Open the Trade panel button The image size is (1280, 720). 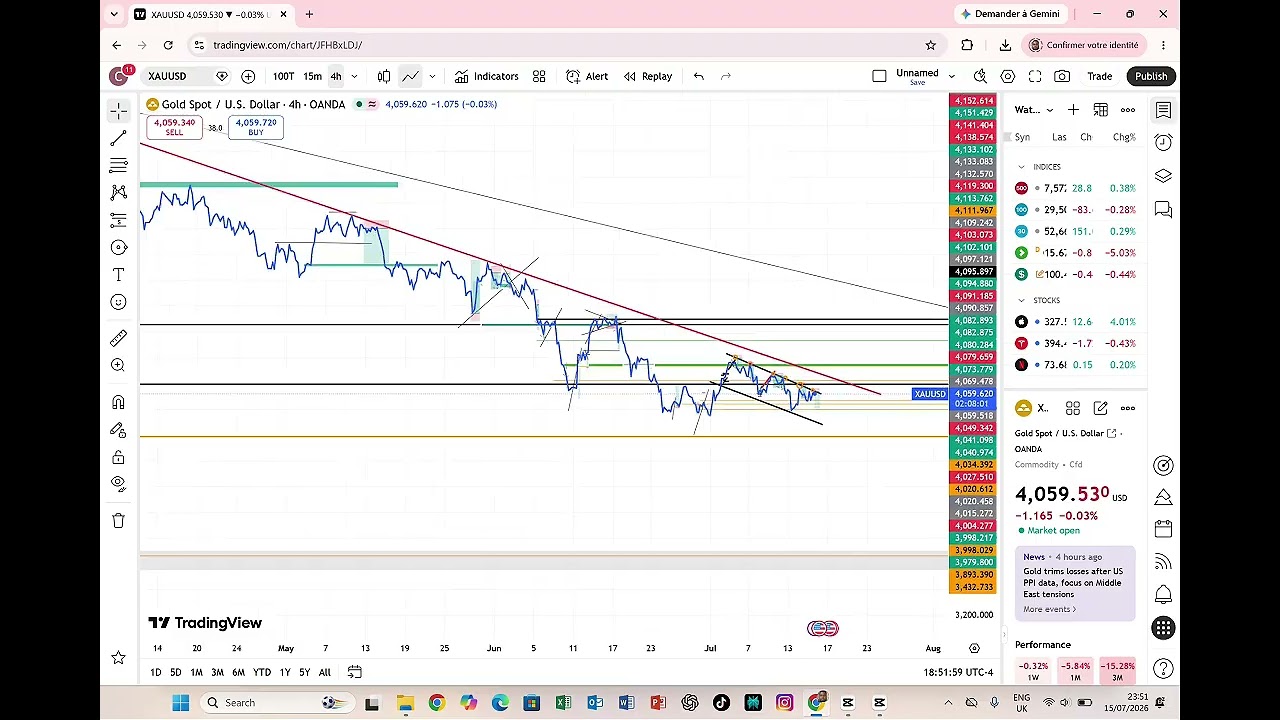point(1100,76)
